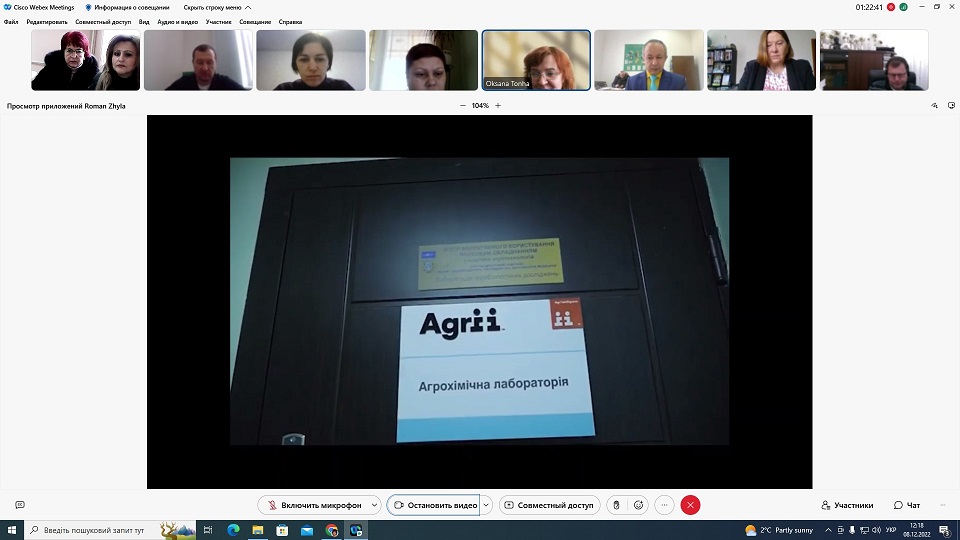Open the Windows Start menu
960x540 pixels.
[12, 530]
